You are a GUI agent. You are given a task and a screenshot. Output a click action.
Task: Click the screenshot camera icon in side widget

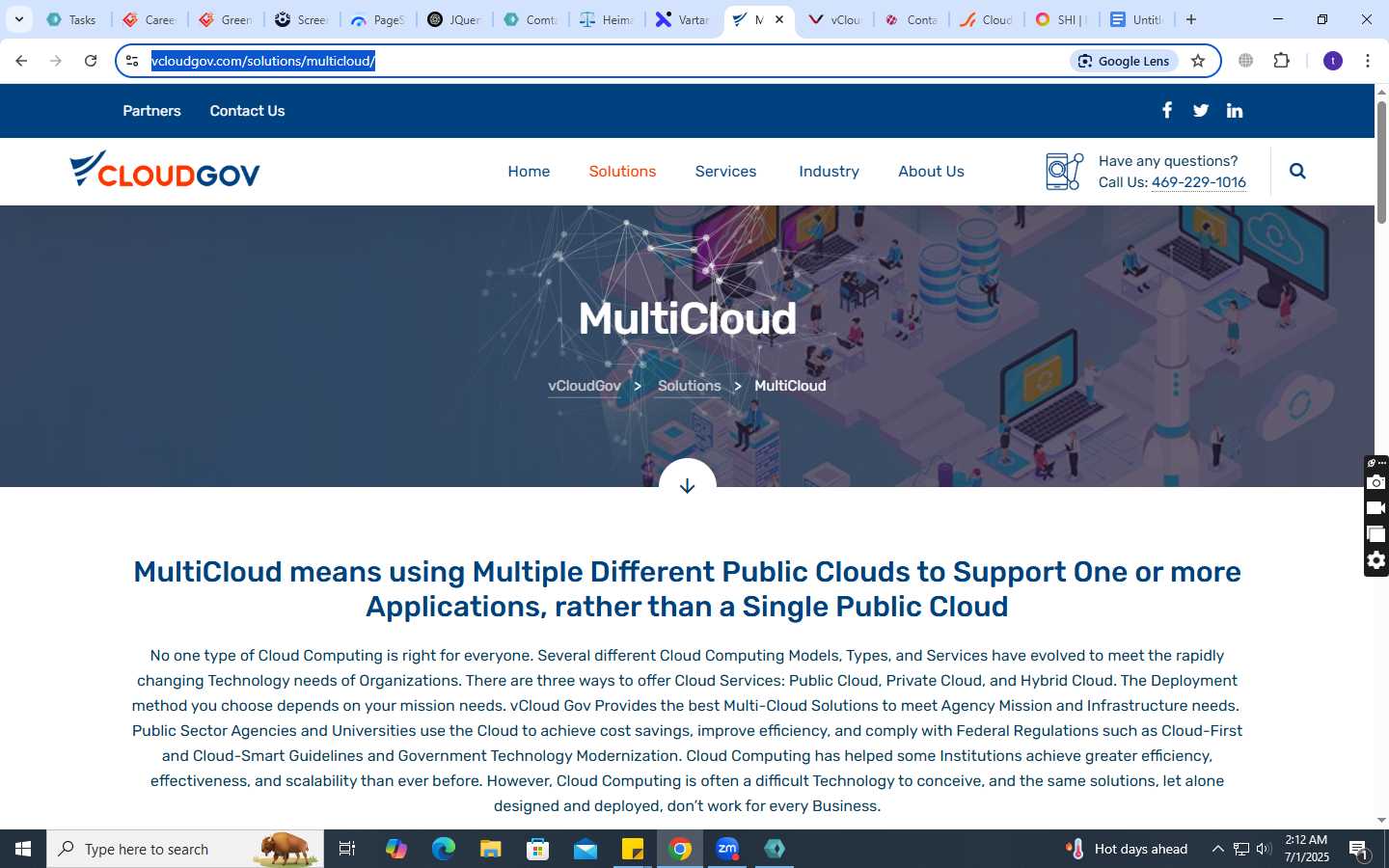click(1376, 482)
